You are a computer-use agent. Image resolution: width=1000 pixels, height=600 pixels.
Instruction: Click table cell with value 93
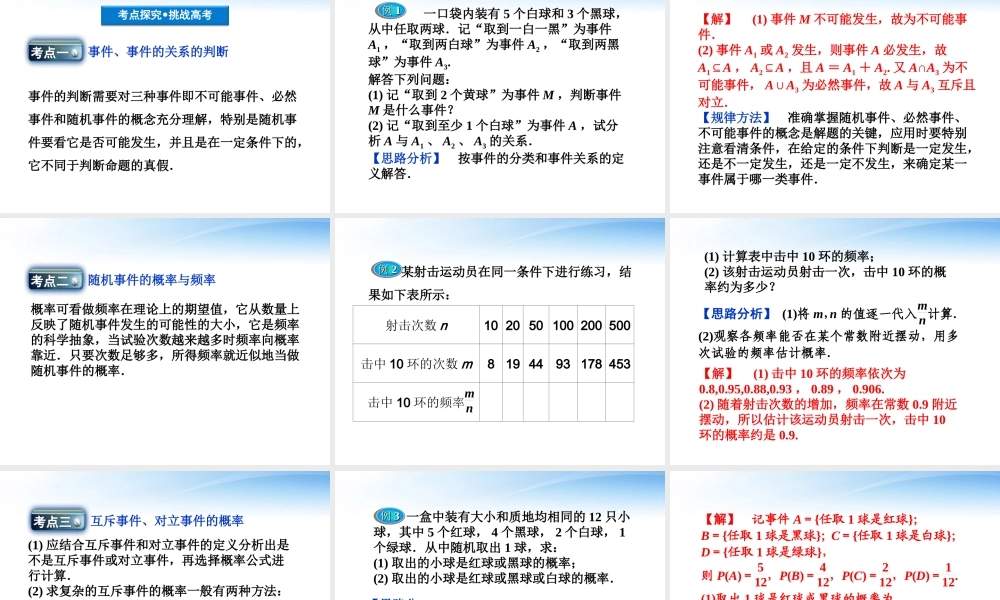pyautogui.click(x=563, y=363)
